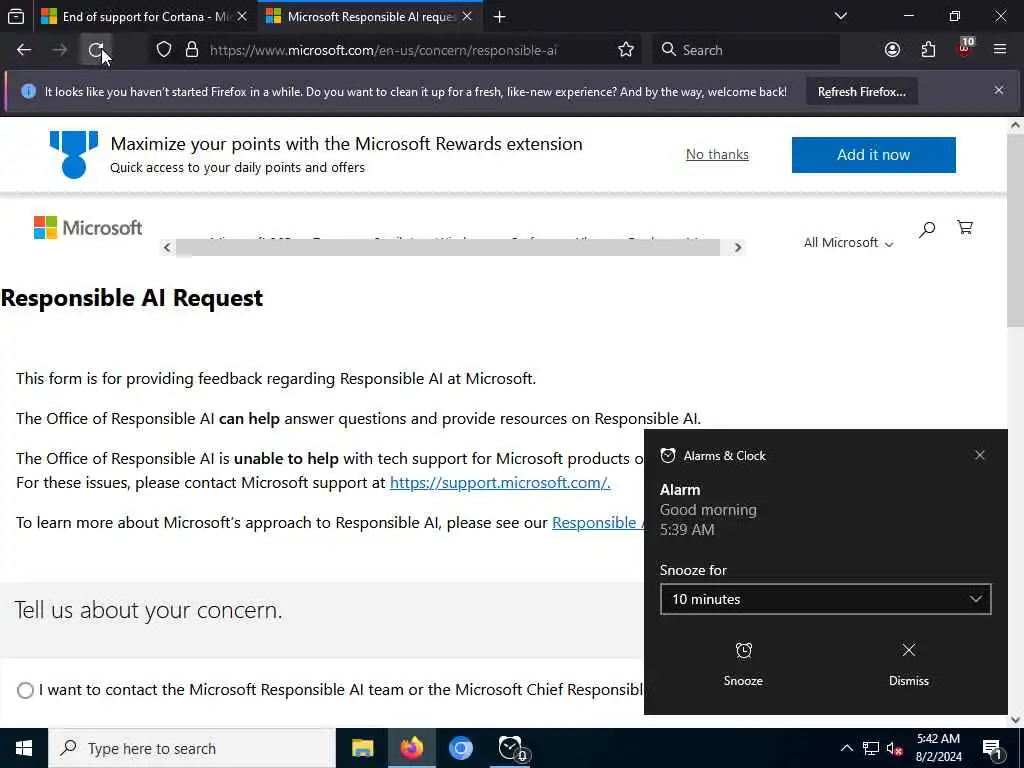The image size is (1024, 768).
Task: Focus the Firefox Search box
Action: coord(746,50)
